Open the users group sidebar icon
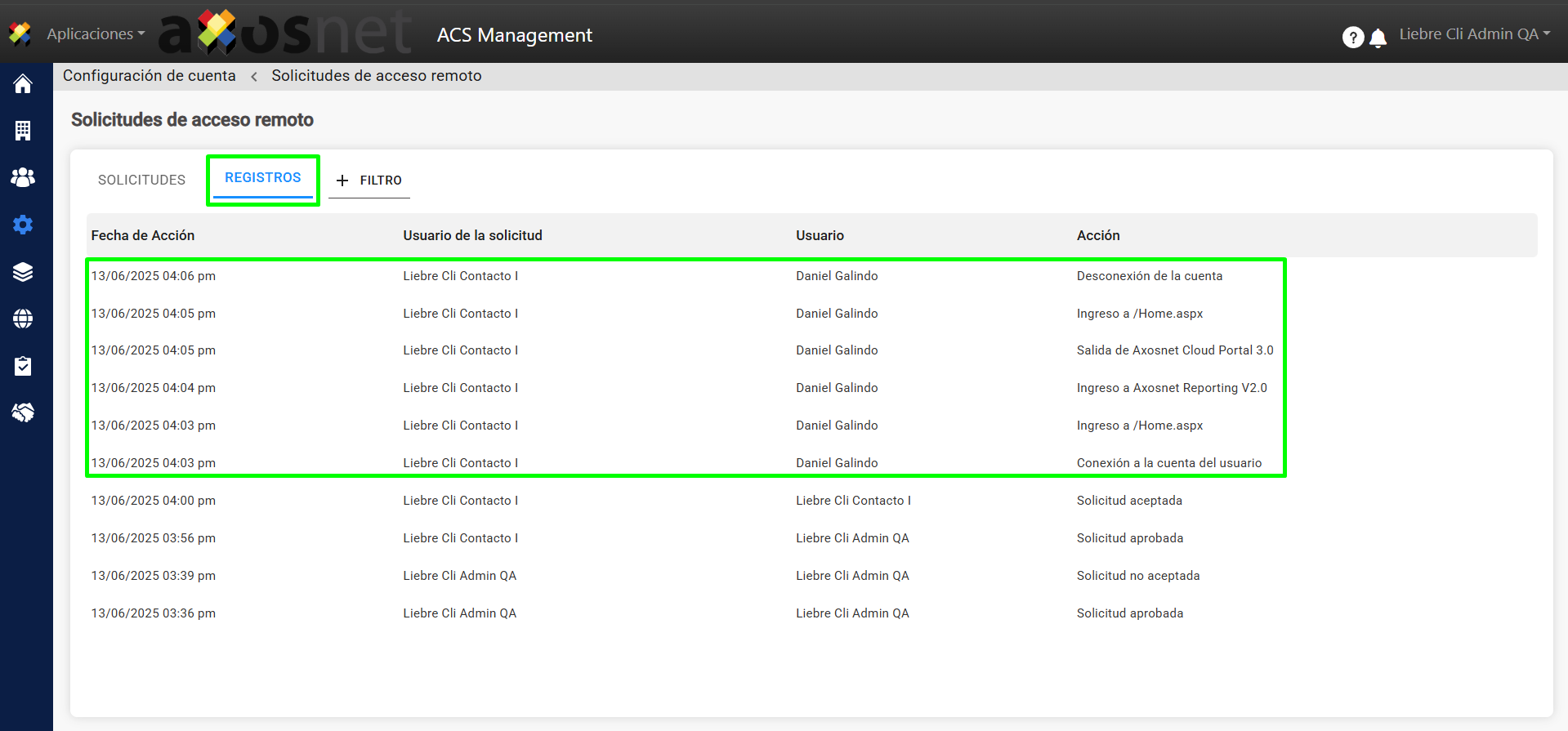This screenshot has height=731, width=1568. point(23,177)
